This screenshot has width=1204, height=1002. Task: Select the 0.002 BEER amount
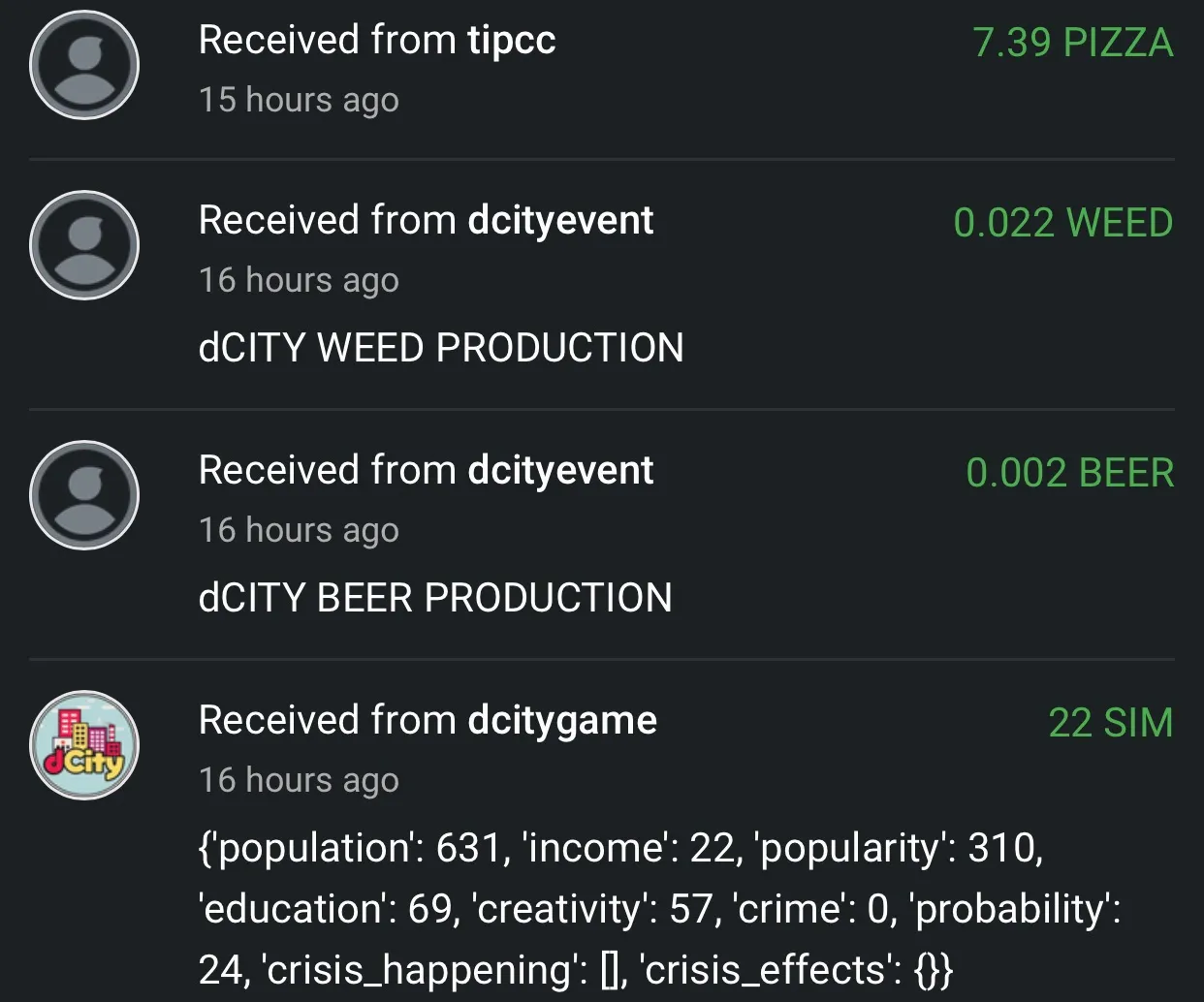[1070, 473]
